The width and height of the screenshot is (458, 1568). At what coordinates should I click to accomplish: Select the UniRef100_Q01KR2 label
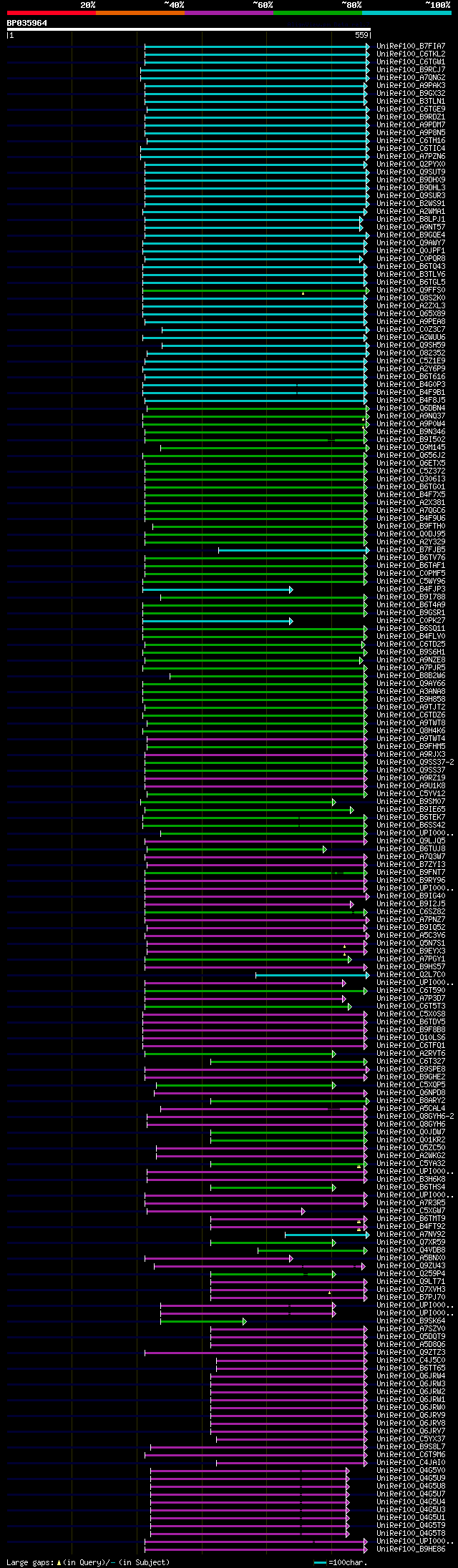(x=411, y=1140)
